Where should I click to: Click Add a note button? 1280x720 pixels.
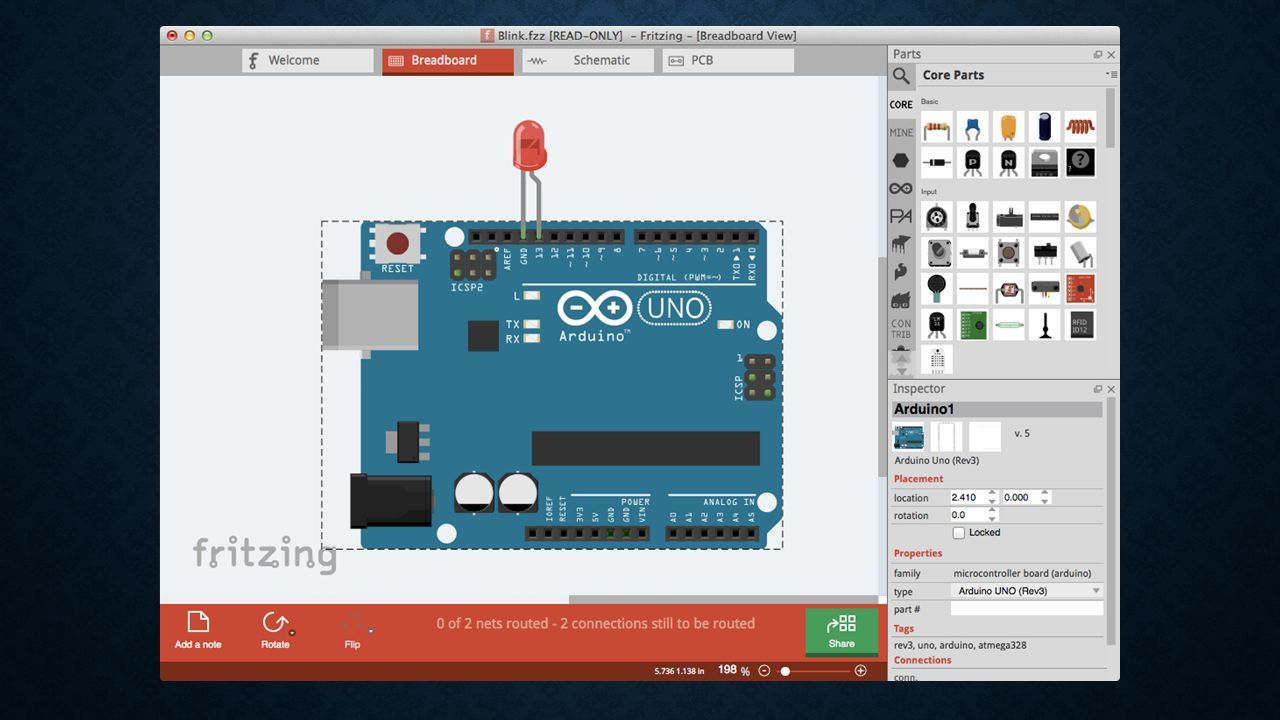(x=198, y=630)
